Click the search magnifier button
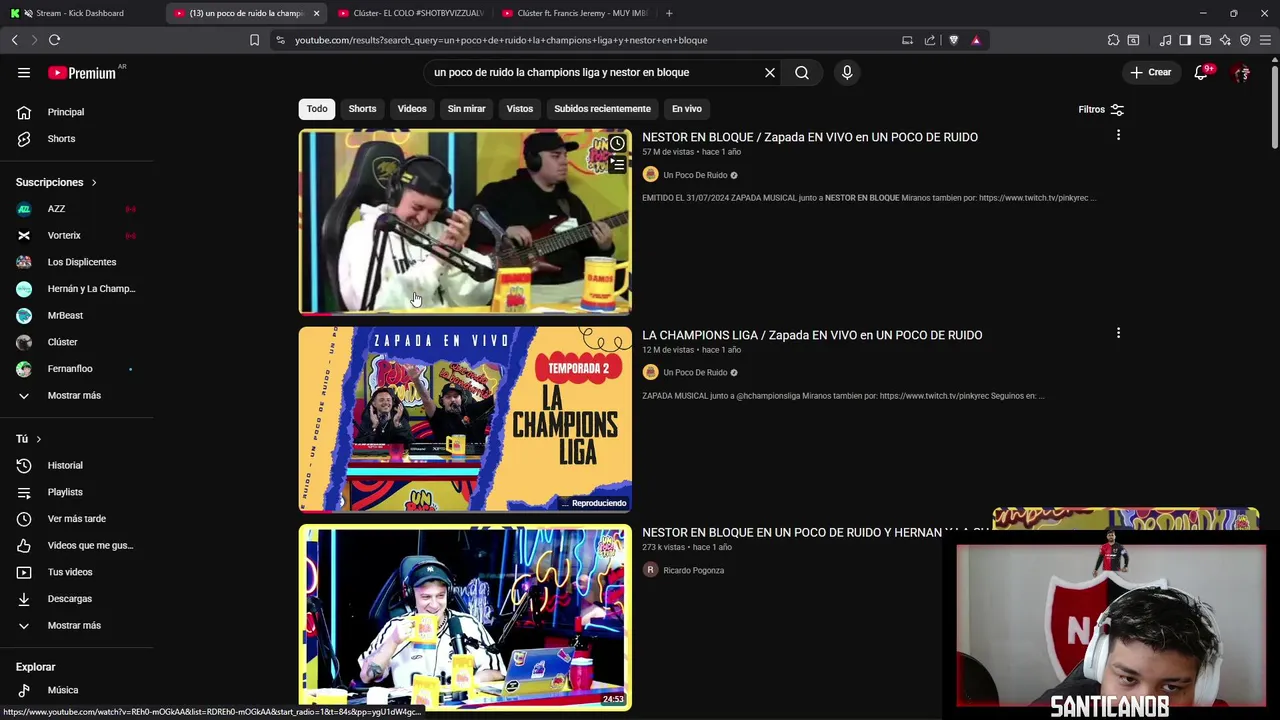 pyautogui.click(x=802, y=72)
